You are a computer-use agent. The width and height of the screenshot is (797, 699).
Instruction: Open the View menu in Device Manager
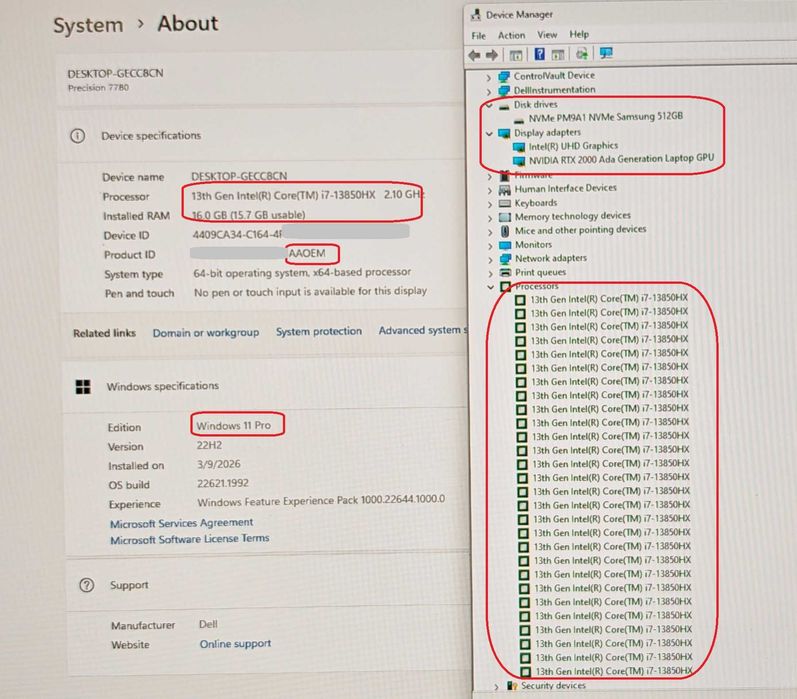point(547,35)
